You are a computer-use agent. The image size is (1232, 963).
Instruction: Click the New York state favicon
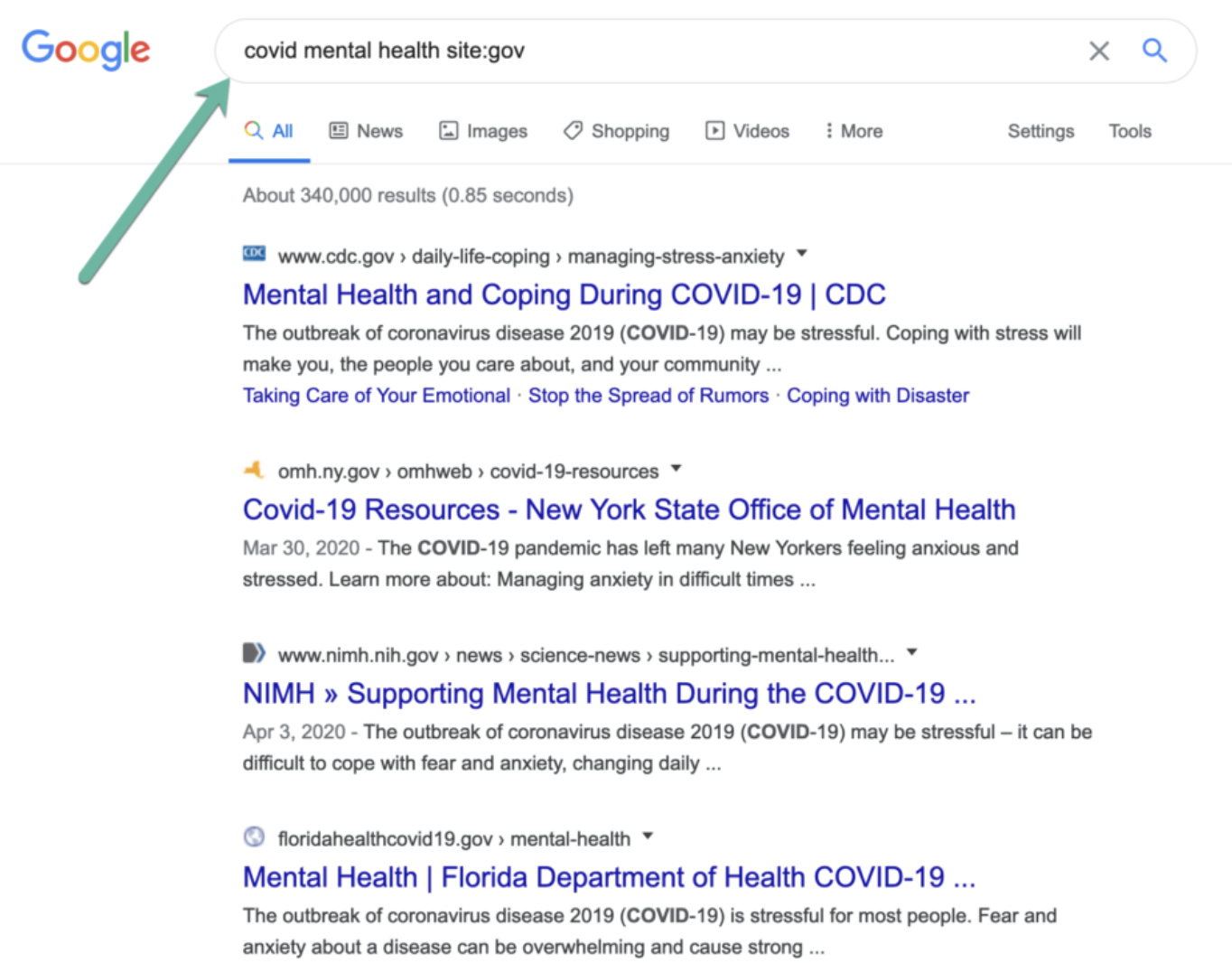pos(254,470)
